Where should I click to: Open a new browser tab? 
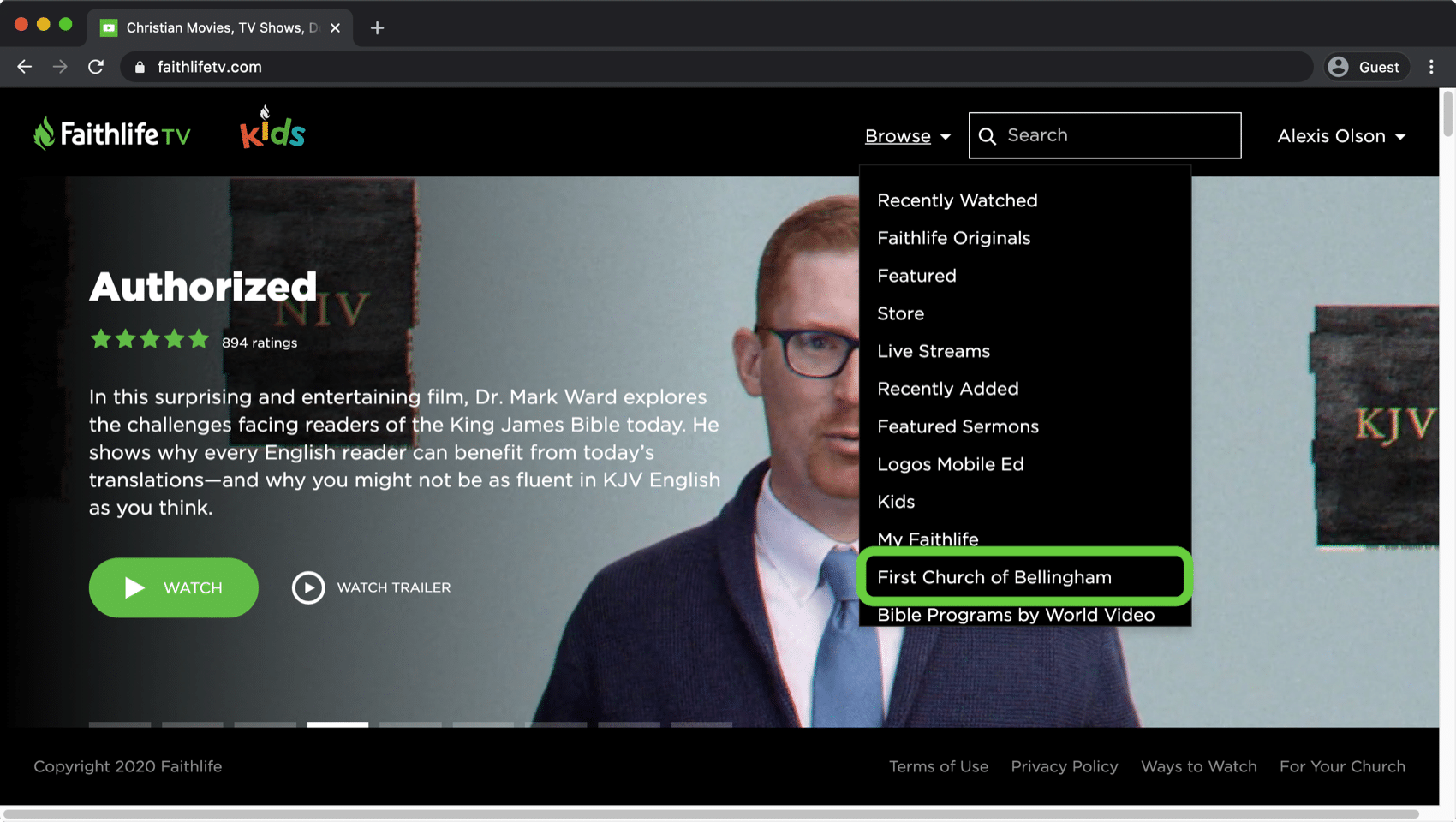(377, 28)
